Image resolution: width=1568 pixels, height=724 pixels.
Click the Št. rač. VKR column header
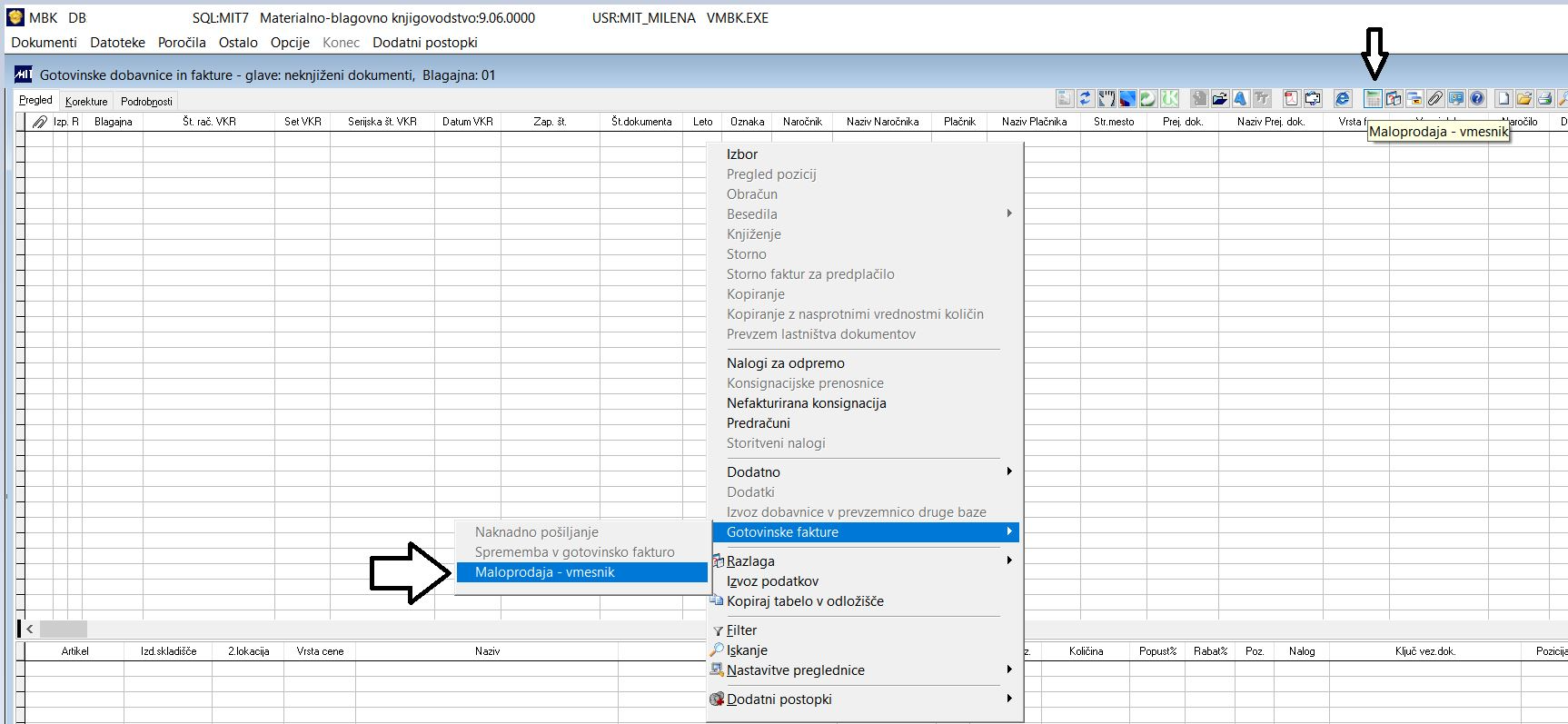pos(209,122)
